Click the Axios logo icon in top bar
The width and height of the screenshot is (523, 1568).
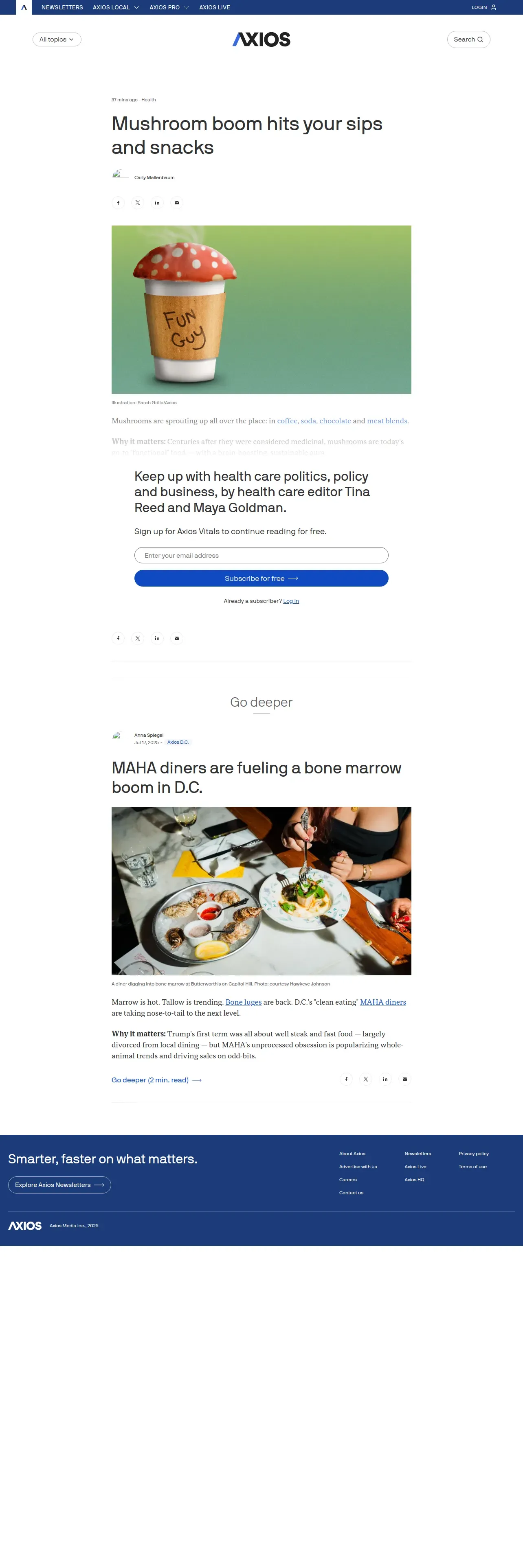pyautogui.click(x=24, y=7)
